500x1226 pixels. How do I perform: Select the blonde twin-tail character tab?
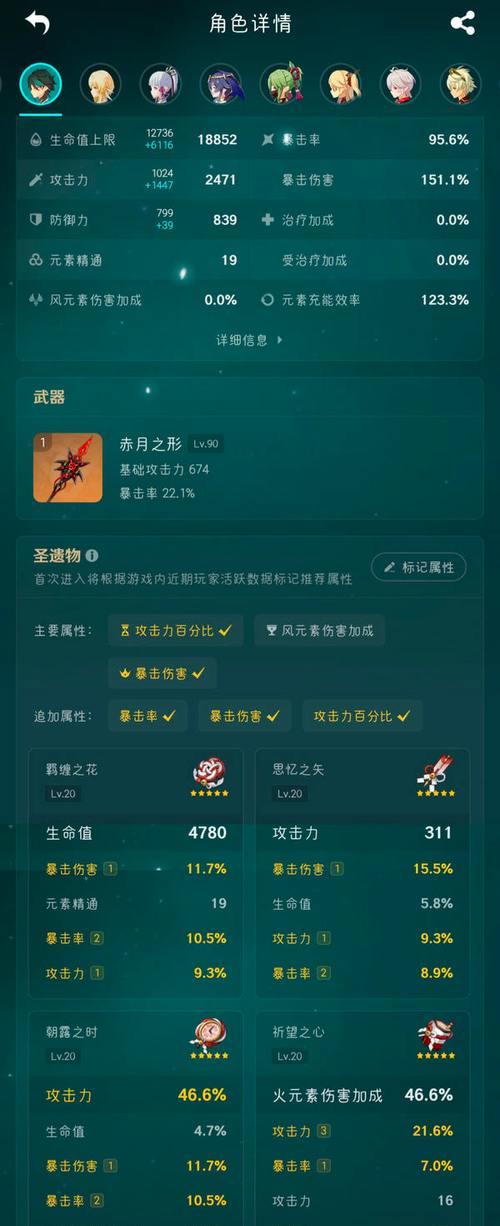point(341,84)
